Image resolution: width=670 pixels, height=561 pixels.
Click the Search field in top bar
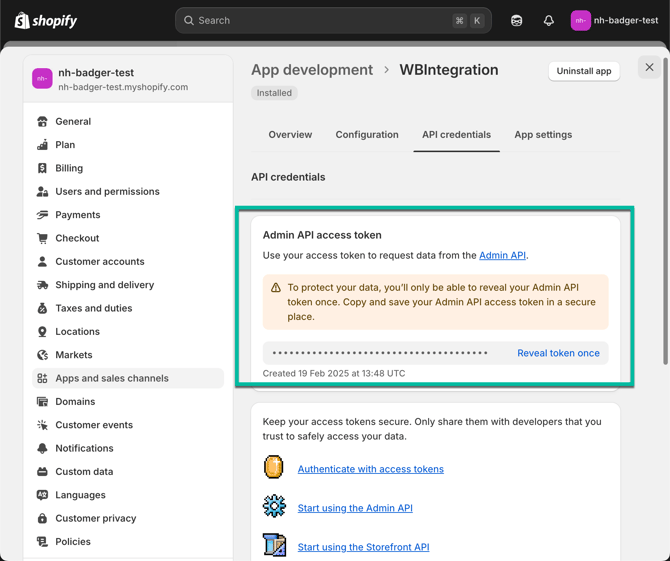[x=333, y=21]
